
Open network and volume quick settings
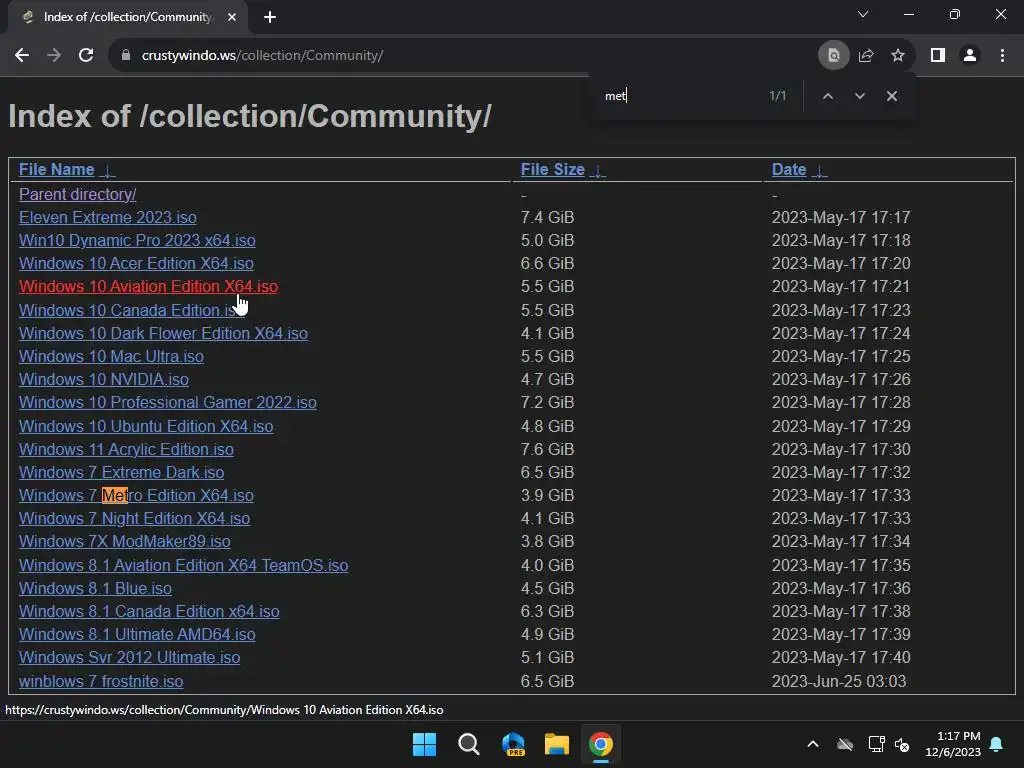pyautogui.click(x=889, y=744)
